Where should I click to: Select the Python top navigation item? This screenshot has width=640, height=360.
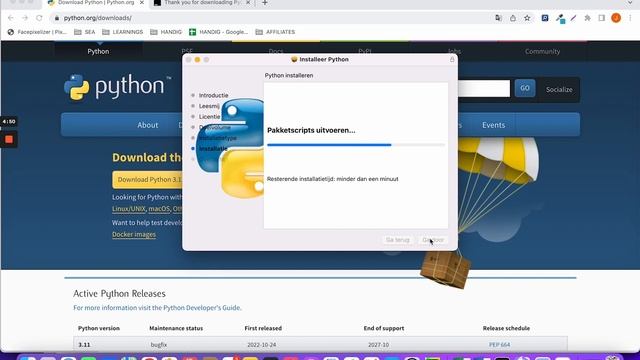[x=98, y=51]
